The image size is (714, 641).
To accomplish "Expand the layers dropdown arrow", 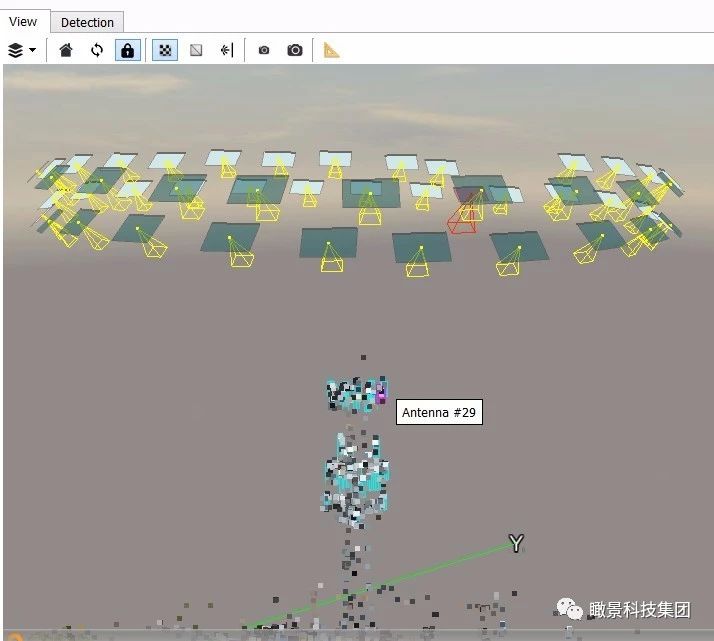I will (33, 50).
